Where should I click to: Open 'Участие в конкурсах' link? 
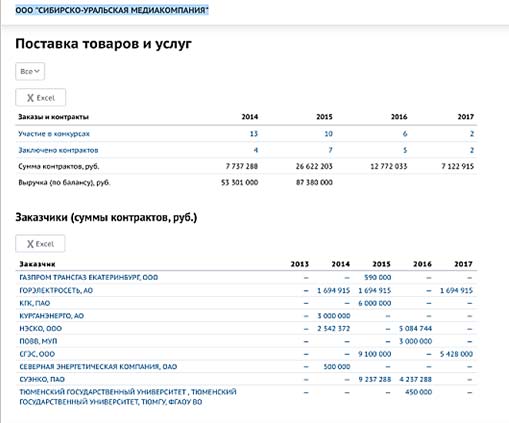pyautogui.click(x=54, y=134)
